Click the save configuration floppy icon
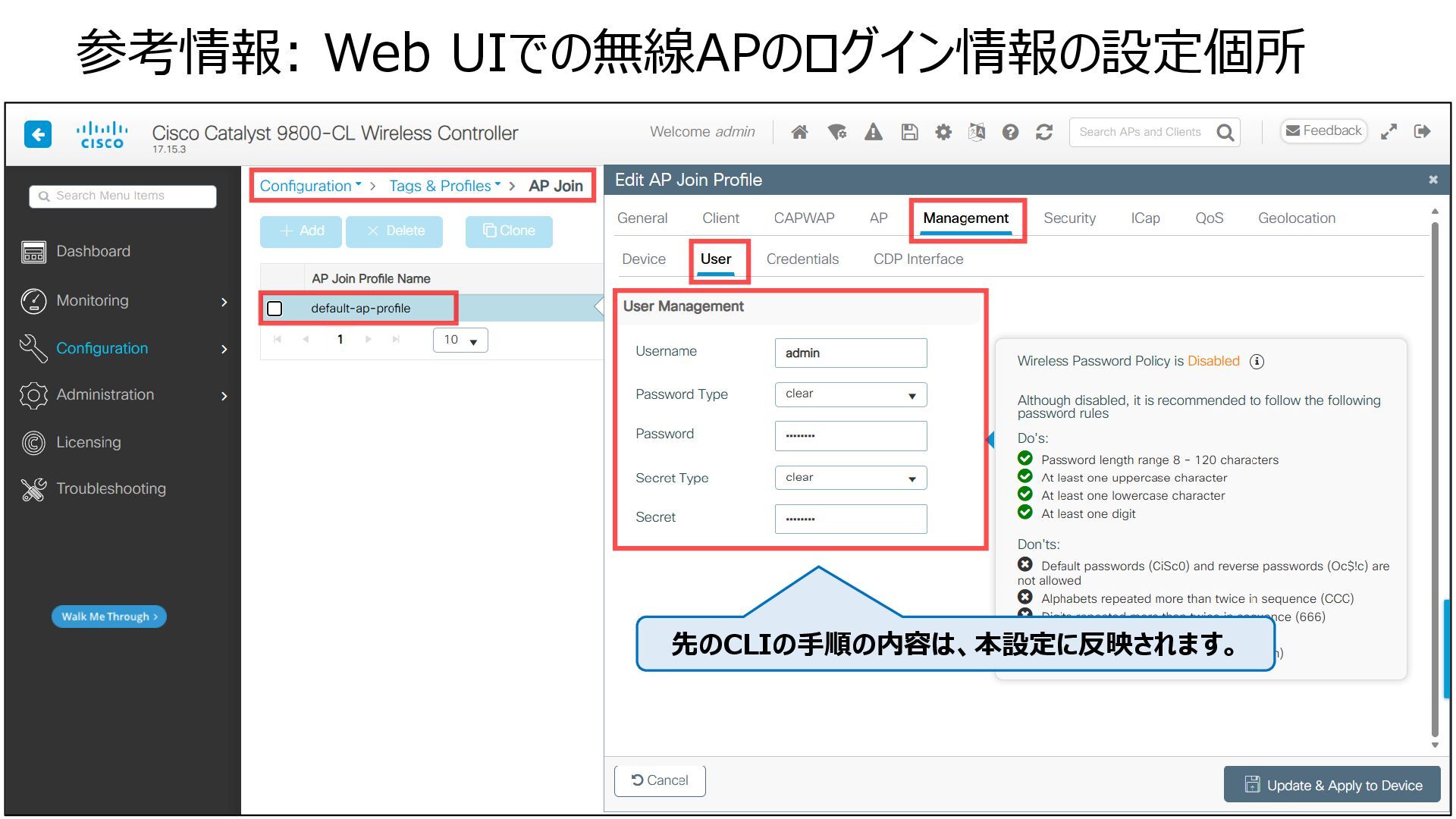Viewport: 1456px width, 819px height. tap(909, 133)
